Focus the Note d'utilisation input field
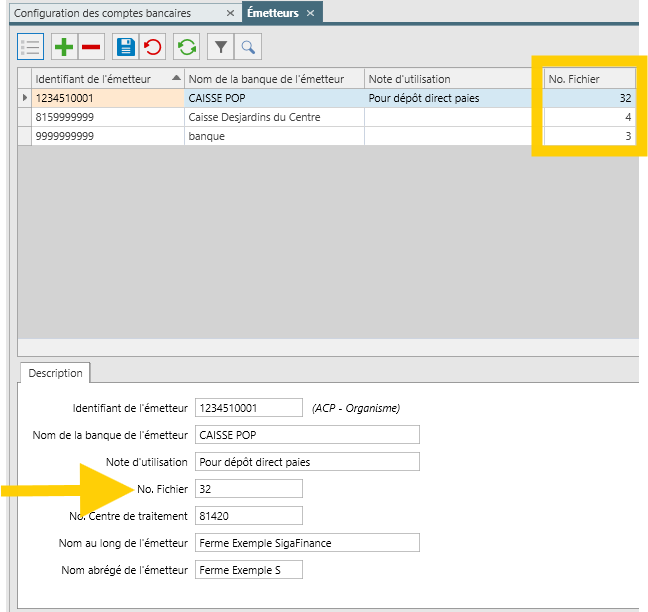 tap(307, 462)
